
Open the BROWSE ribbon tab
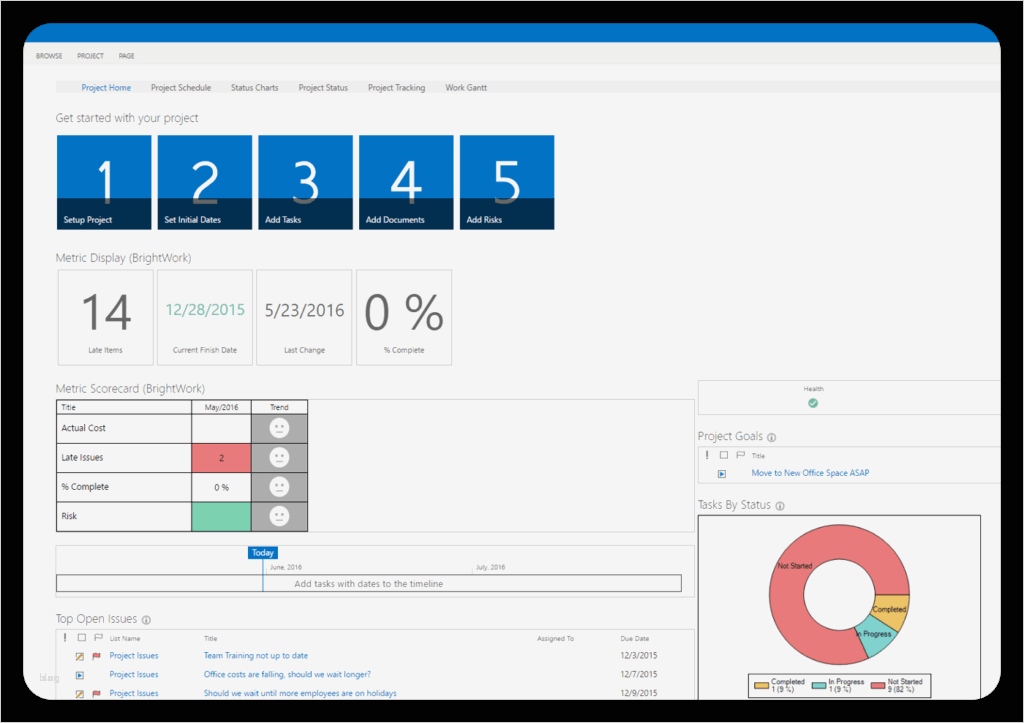[x=49, y=56]
